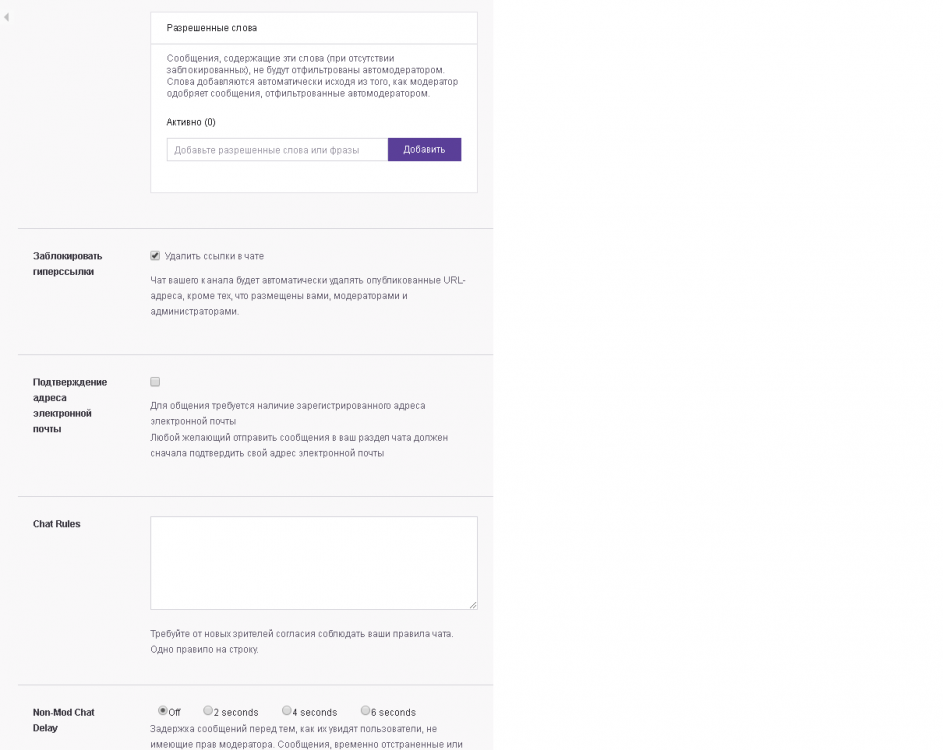943x750 pixels.
Task: Click the "Chat Rules" section label
Action: 58,524
